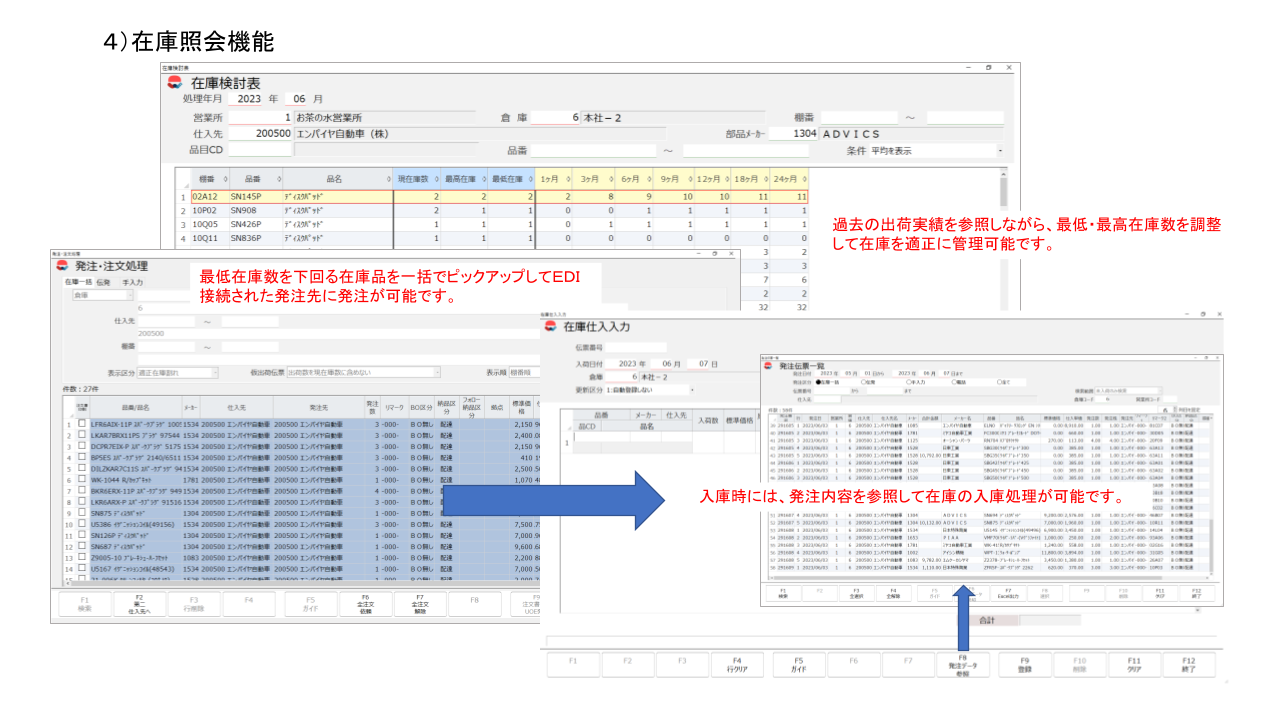Screen dimensions: 1280x720
Task: Click F7 Excel出力 in 発注伝票一覧
Action: coord(1008,592)
